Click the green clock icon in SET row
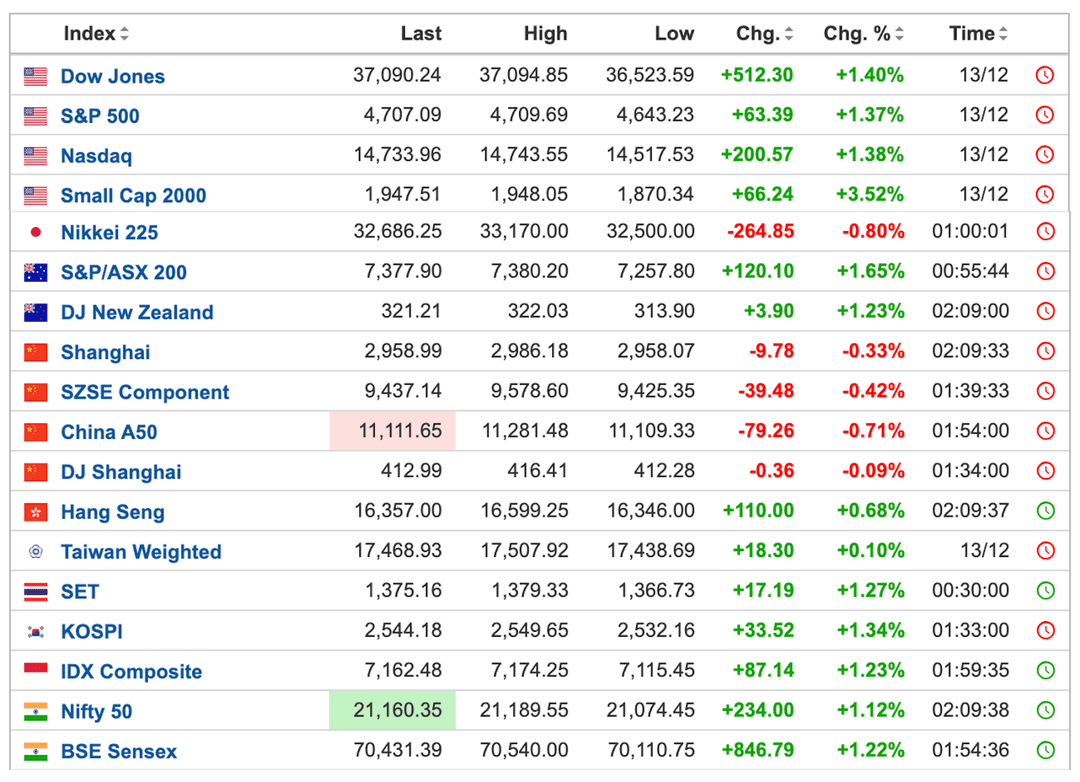Viewport: 1080px width, 782px height. click(x=1046, y=590)
